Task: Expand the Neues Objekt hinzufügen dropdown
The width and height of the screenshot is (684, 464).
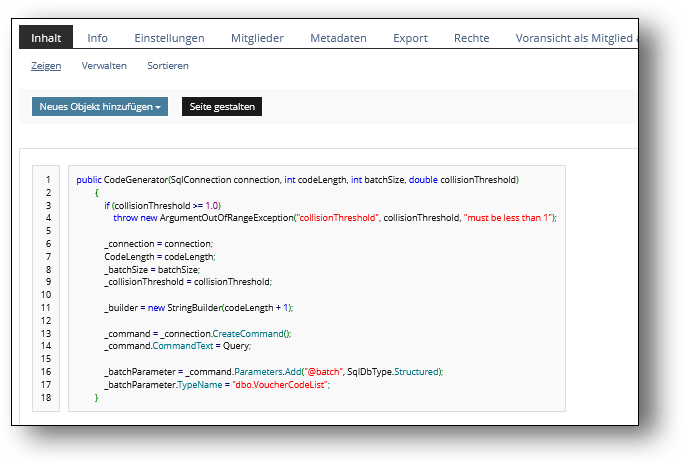Action: 100,106
